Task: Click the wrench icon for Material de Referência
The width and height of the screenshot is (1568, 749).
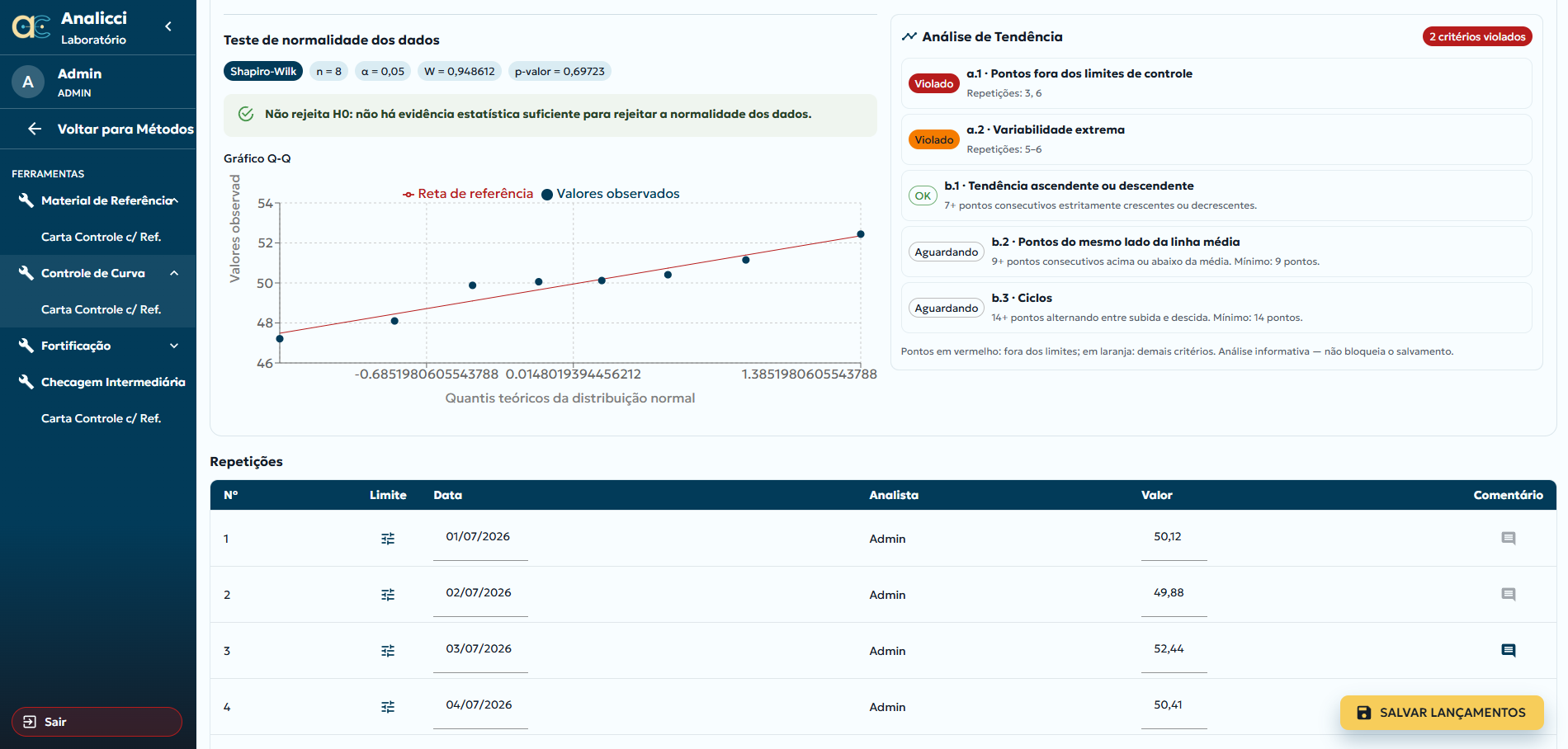Action: click(x=26, y=200)
